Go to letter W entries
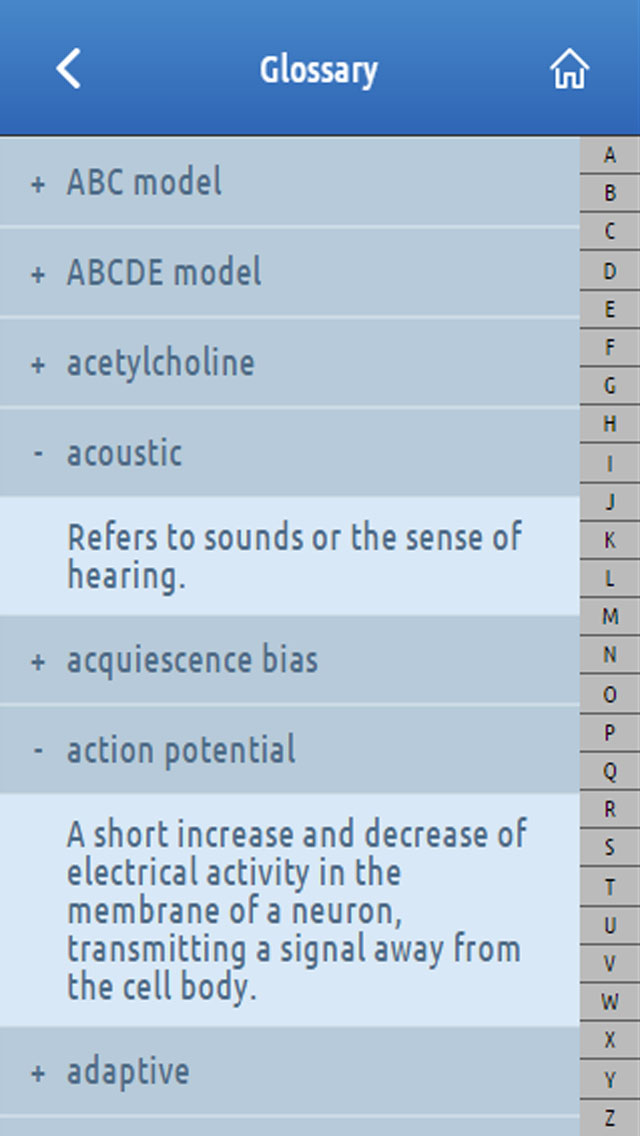This screenshot has width=640, height=1136. pyautogui.click(x=610, y=1001)
